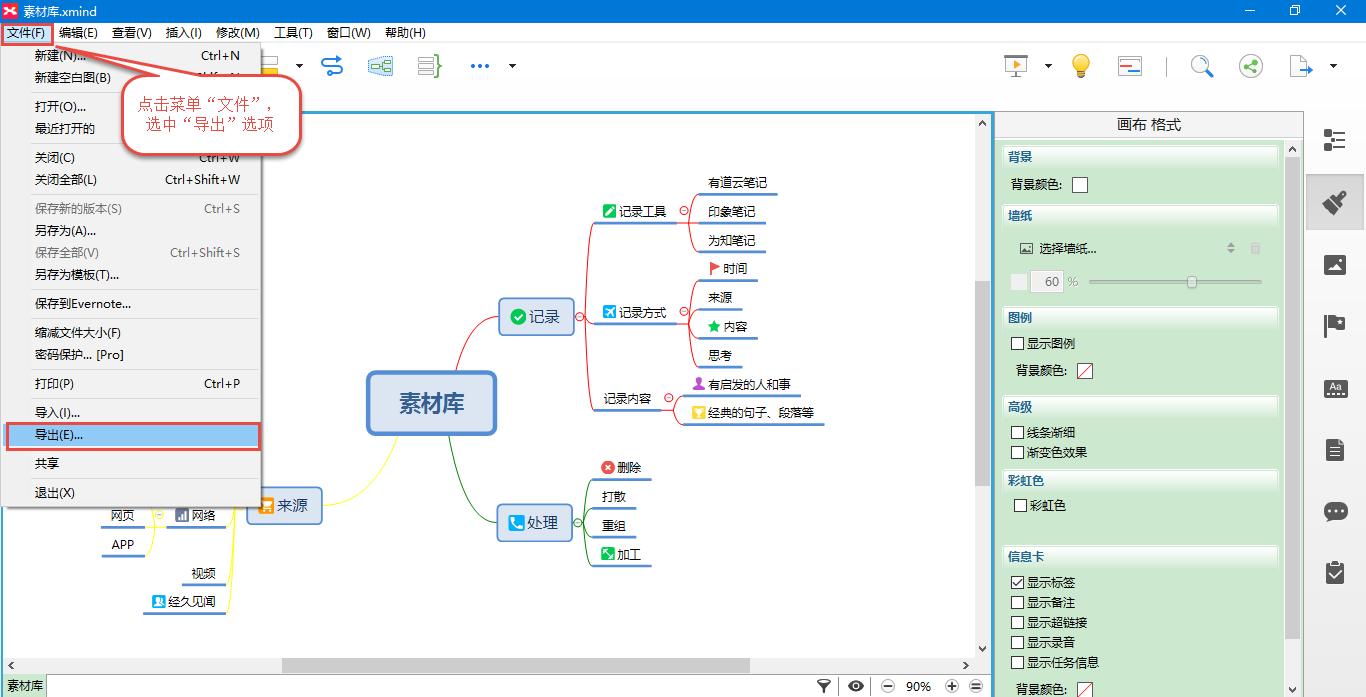Screen dimensions: 1366x697
Task: Click the zoom in plus button
Action: [952, 686]
